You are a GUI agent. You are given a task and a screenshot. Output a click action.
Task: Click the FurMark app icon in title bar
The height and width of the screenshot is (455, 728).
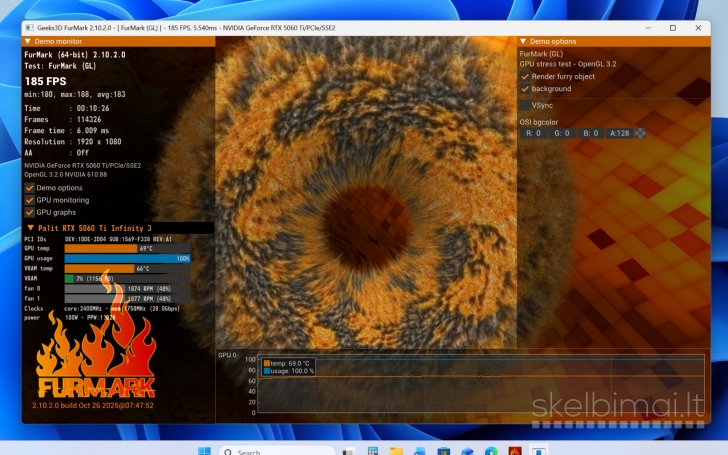click(x=29, y=28)
